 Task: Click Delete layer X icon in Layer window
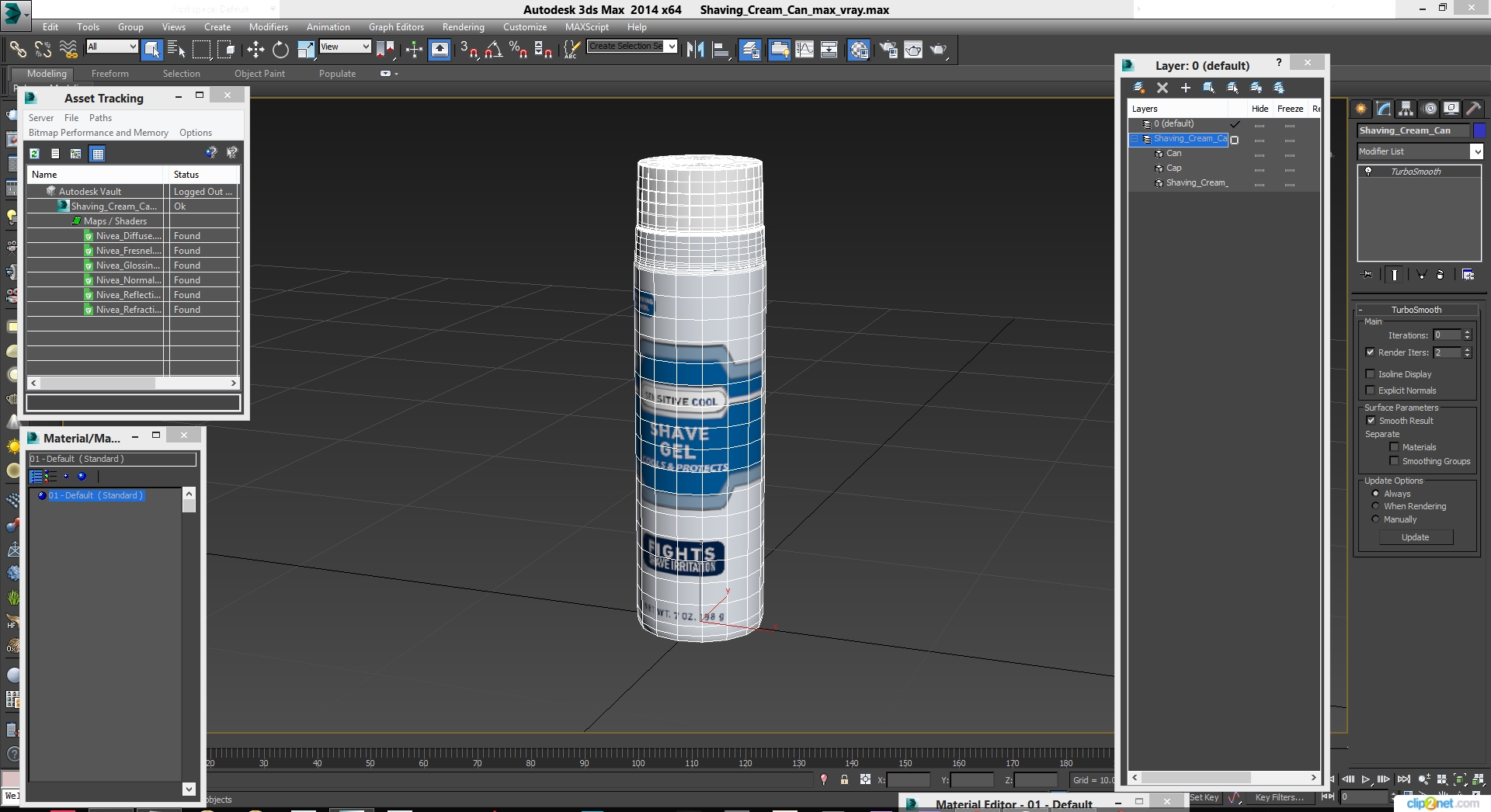tap(1163, 88)
